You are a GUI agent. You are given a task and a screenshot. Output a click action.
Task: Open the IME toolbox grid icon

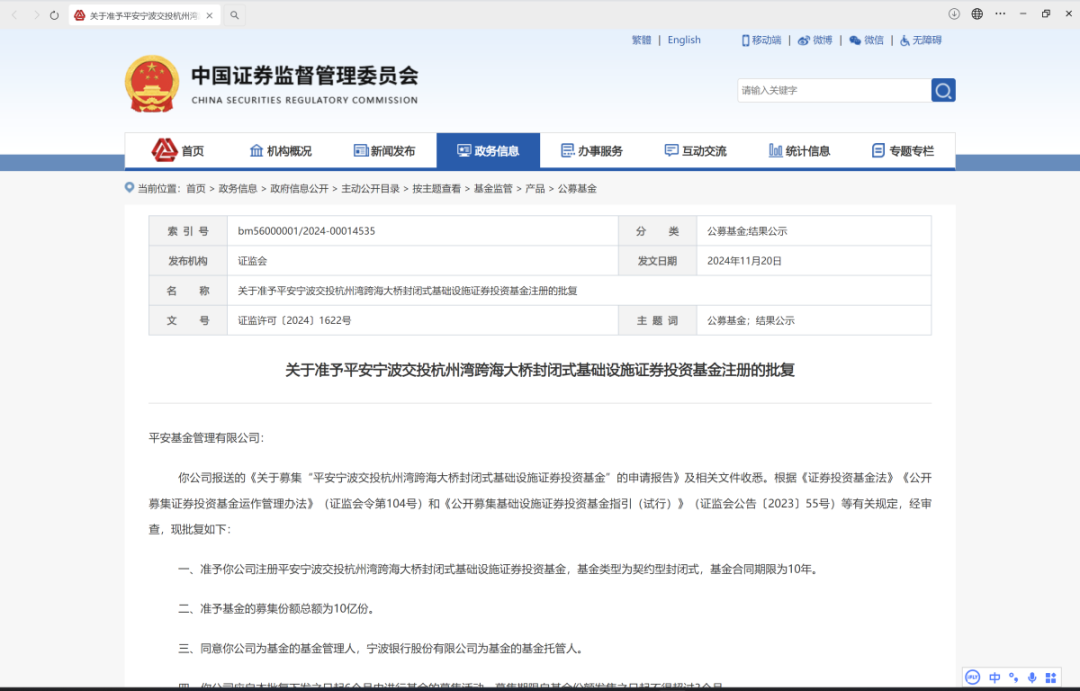pos(1050,677)
